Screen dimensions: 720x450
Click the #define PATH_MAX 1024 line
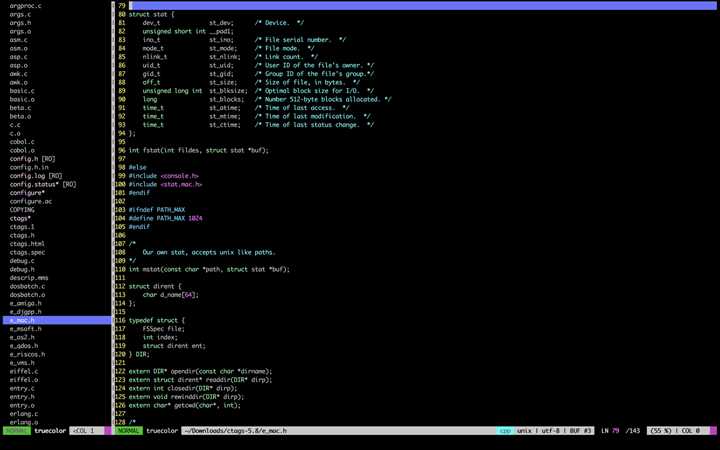click(x=165, y=218)
